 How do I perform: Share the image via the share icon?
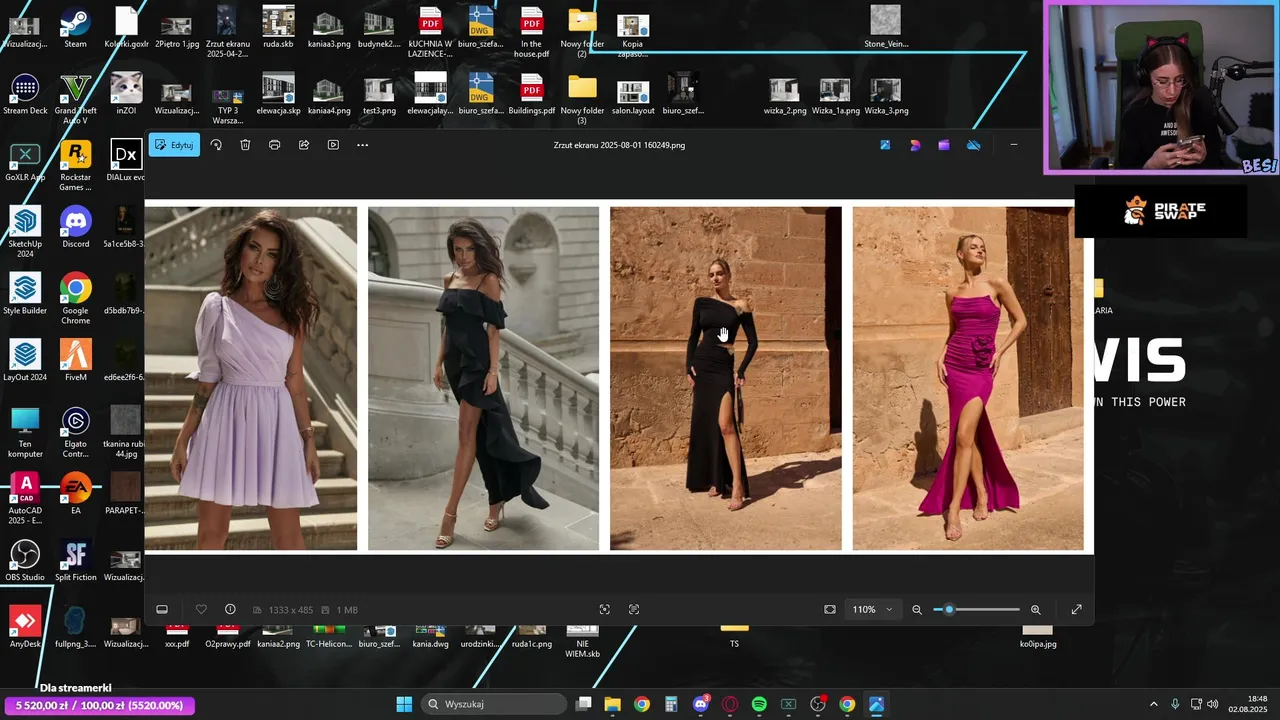click(x=304, y=145)
